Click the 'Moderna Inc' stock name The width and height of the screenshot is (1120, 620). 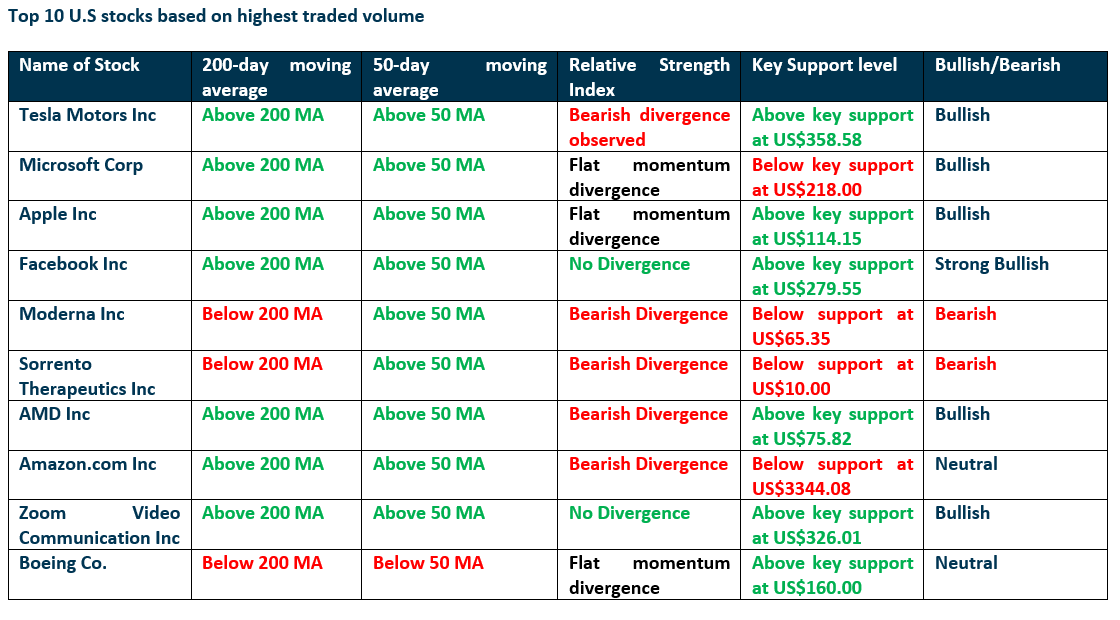click(71, 314)
